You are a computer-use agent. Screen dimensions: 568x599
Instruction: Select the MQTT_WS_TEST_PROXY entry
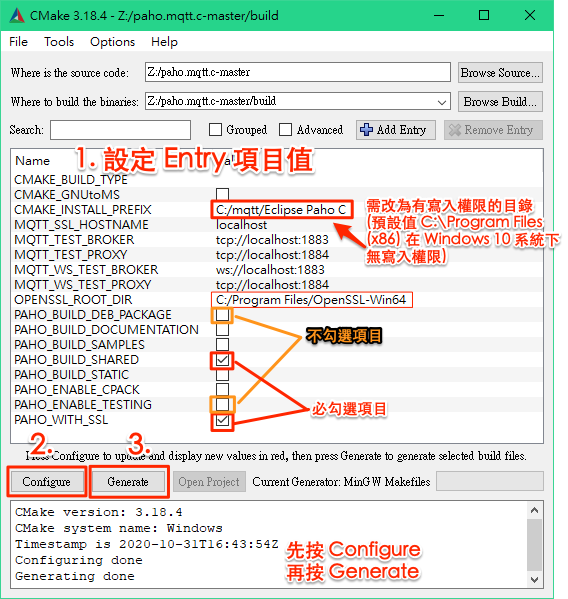click(x=83, y=285)
